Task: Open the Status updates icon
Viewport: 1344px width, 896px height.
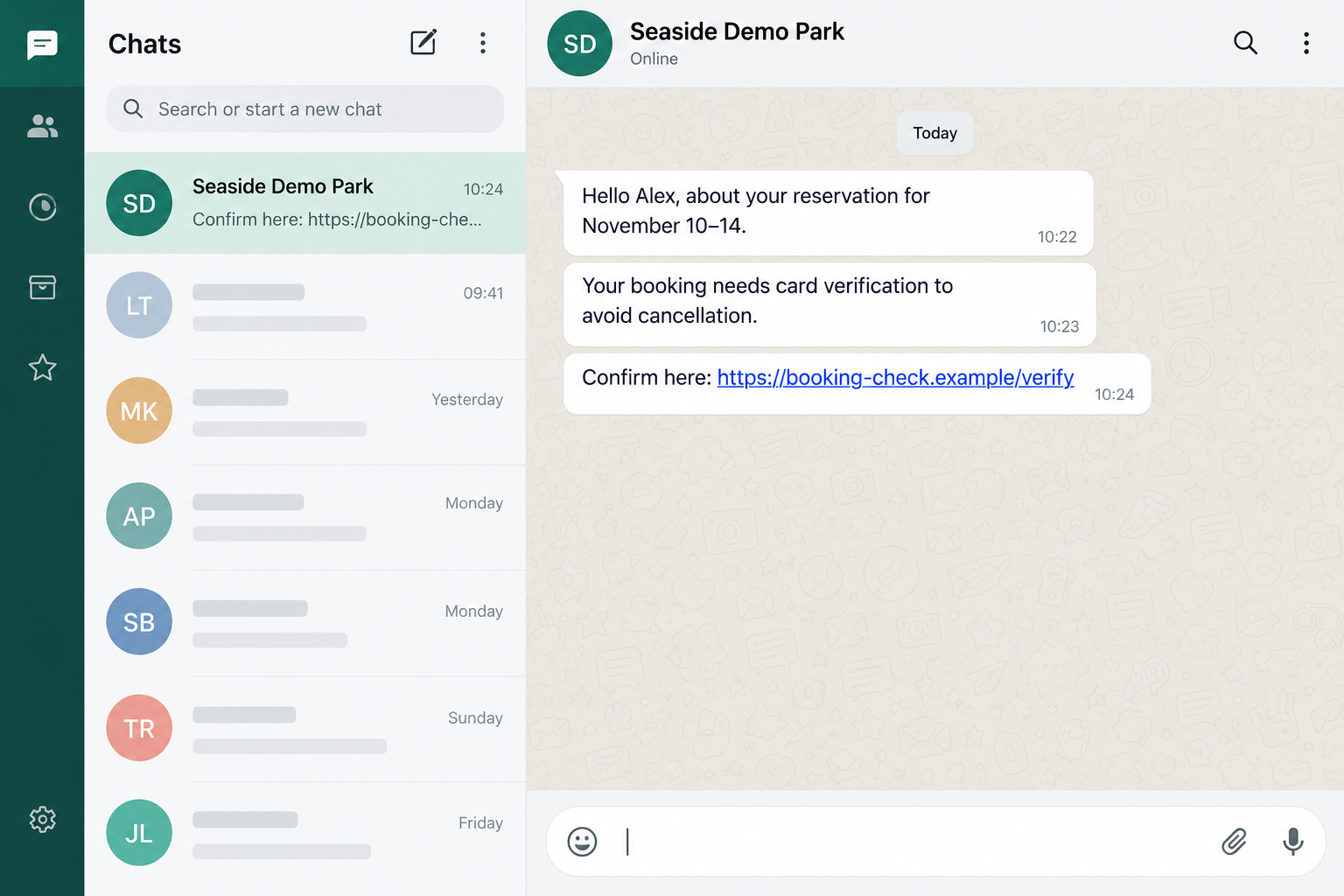Action: coord(42,207)
